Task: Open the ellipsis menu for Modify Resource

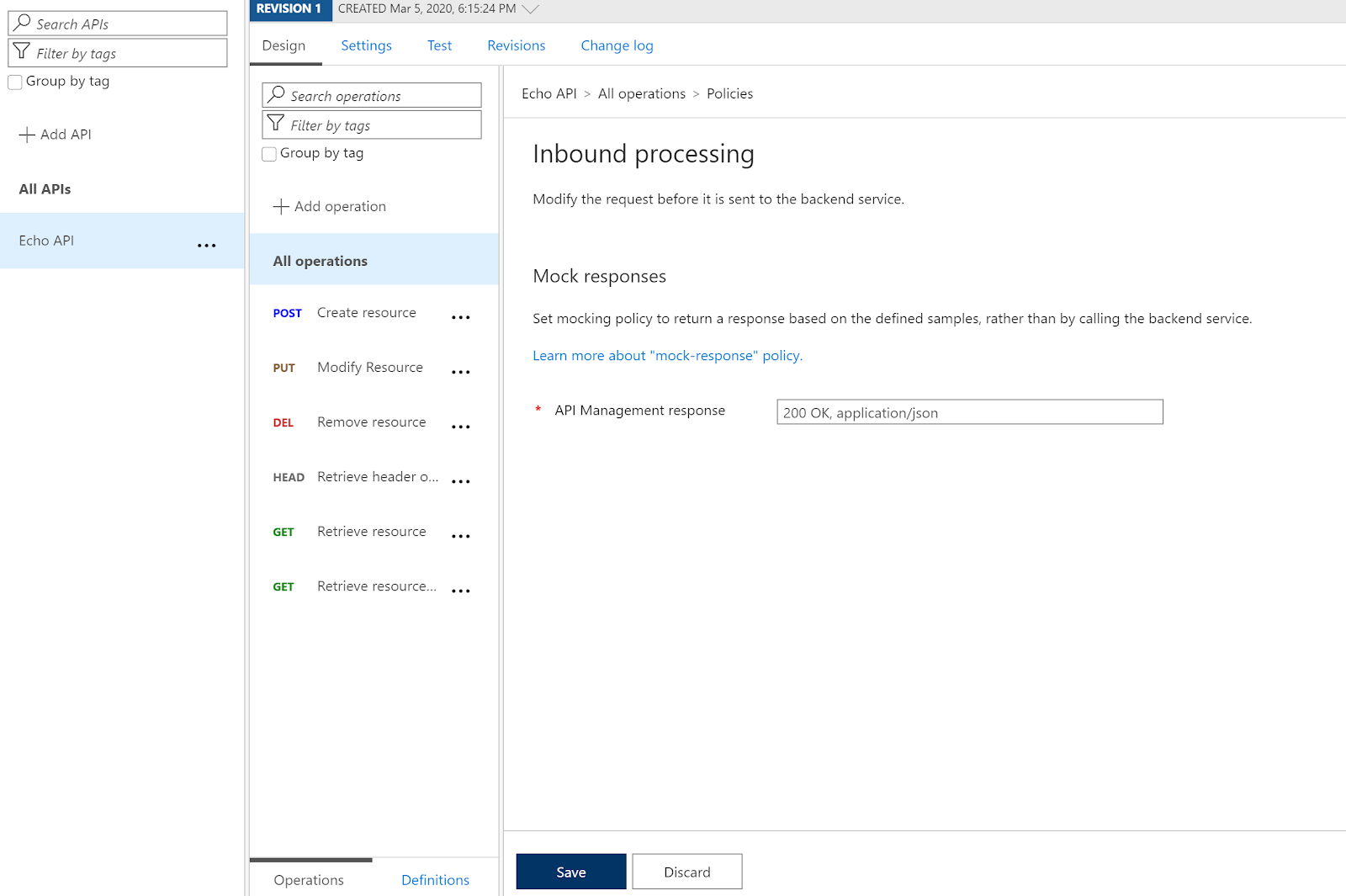Action: point(460,373)
